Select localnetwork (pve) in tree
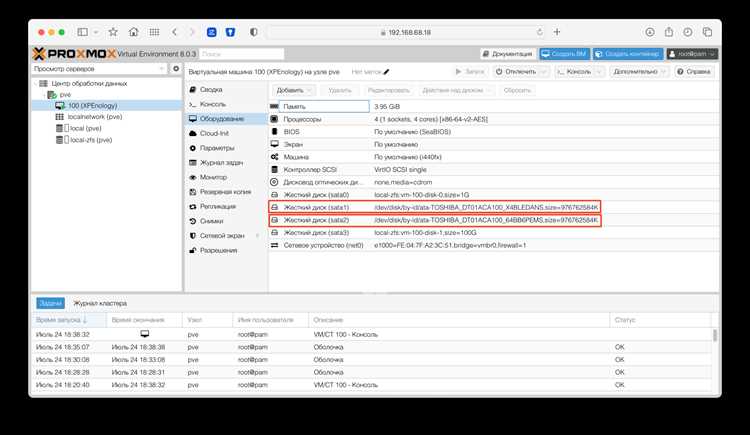Screen dimensions: 750x435 [x=95, y=117]
